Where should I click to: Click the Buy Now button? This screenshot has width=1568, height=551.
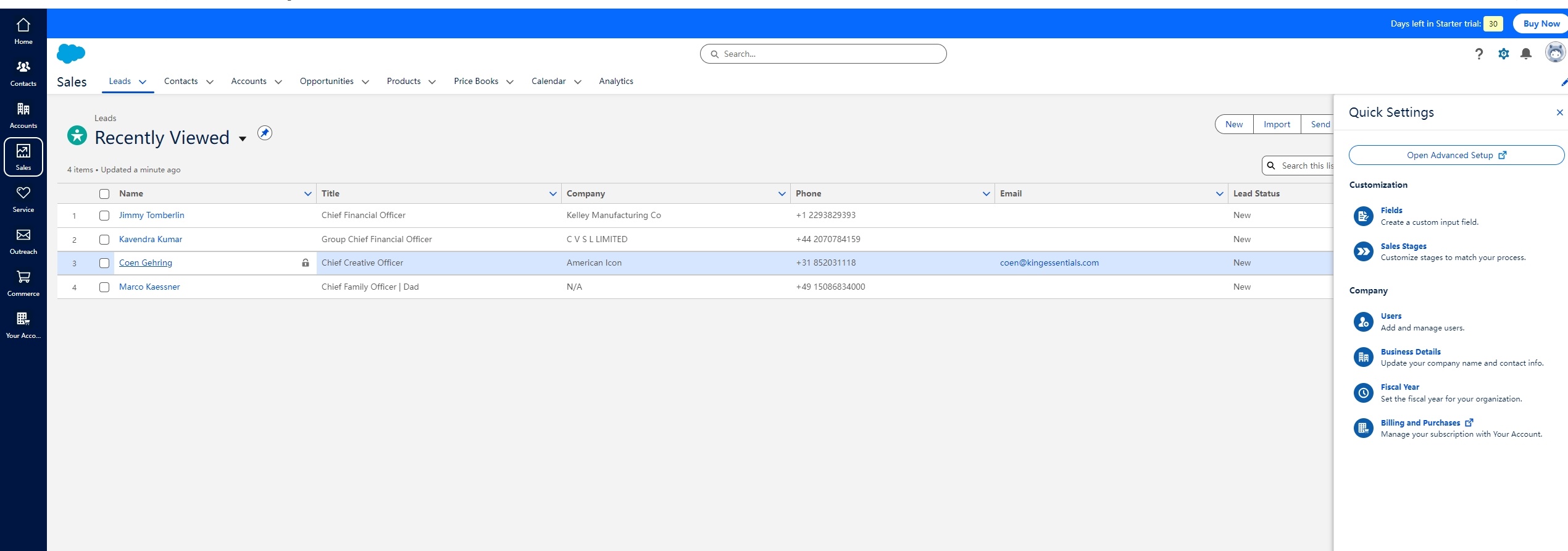pyautogui.click(x=1541, y=23)
